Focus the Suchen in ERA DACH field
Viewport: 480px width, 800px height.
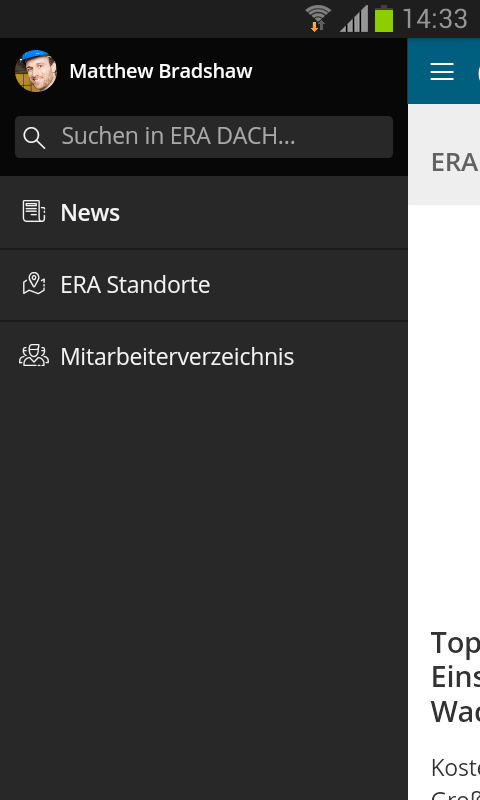click(x=204, y=137)
